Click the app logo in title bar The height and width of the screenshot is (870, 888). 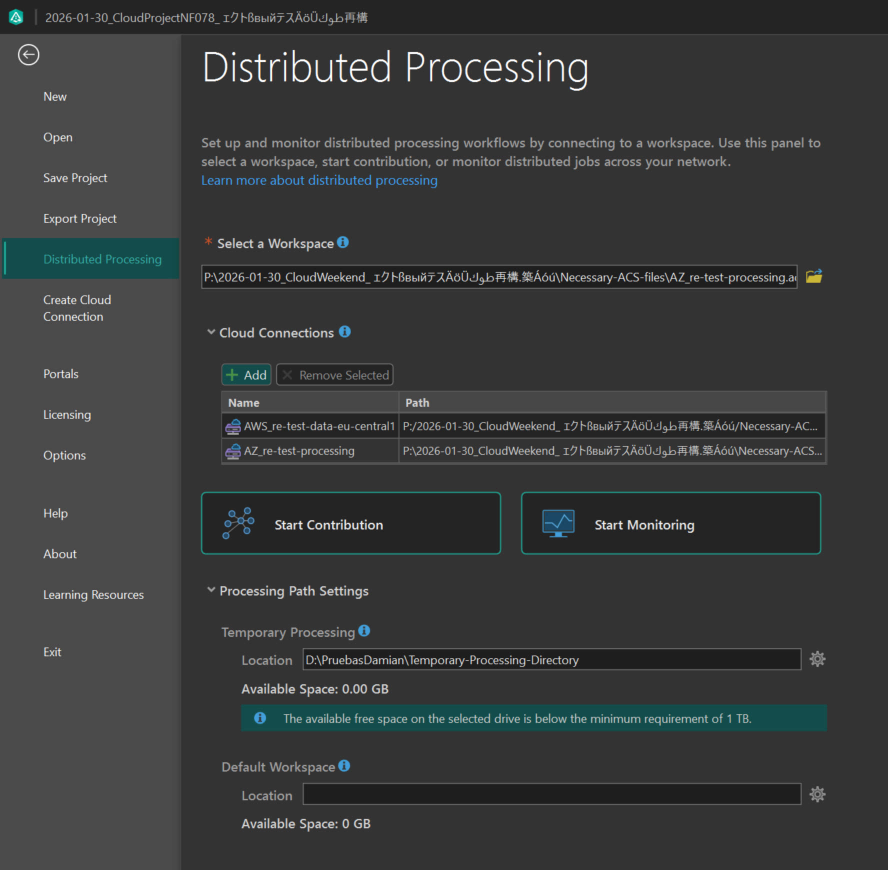point(16,18)
